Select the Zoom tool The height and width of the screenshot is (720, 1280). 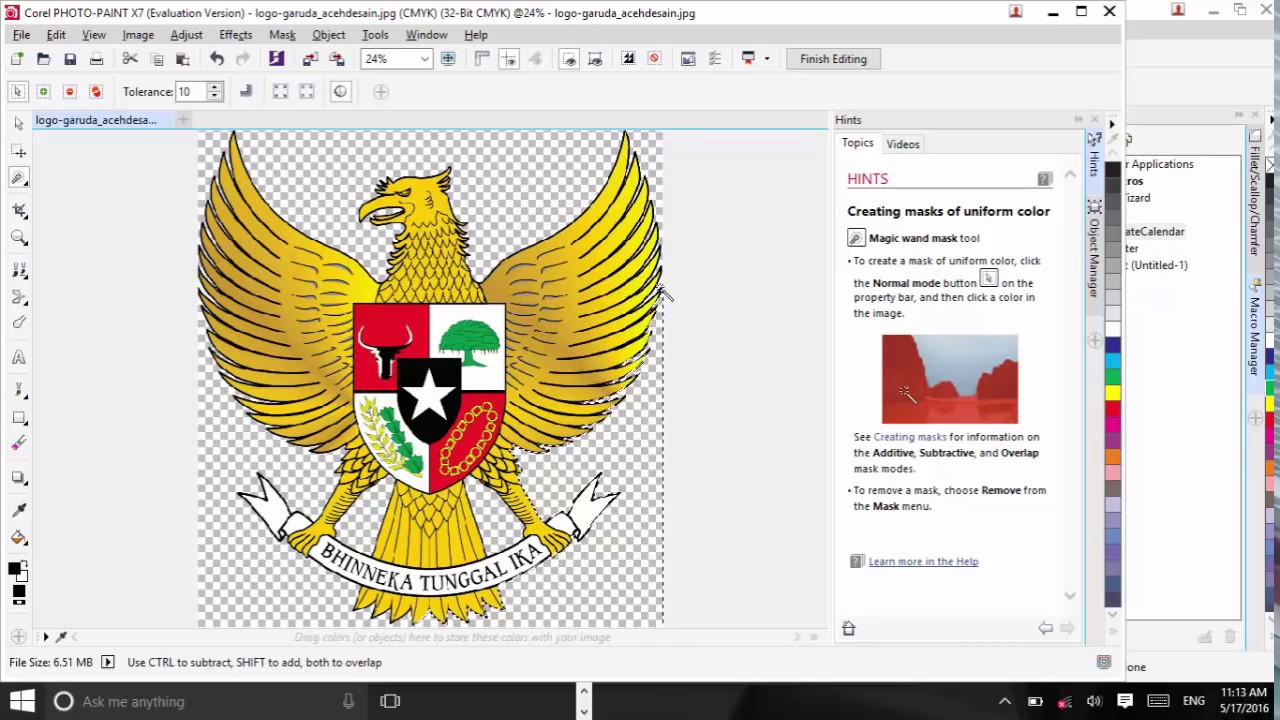pyautogui.click(x=18, y=238)
